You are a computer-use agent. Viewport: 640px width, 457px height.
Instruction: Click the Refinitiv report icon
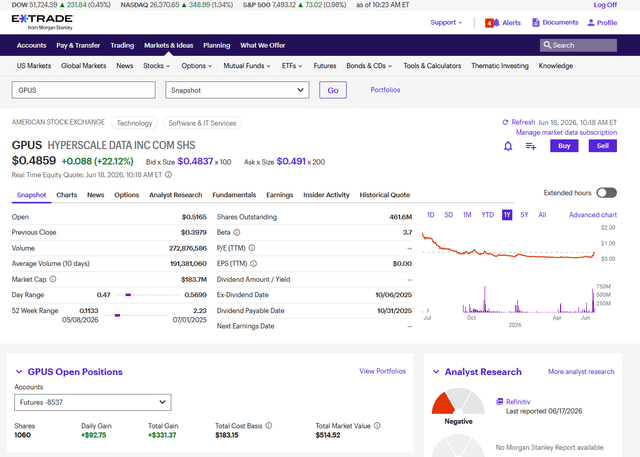499,402
